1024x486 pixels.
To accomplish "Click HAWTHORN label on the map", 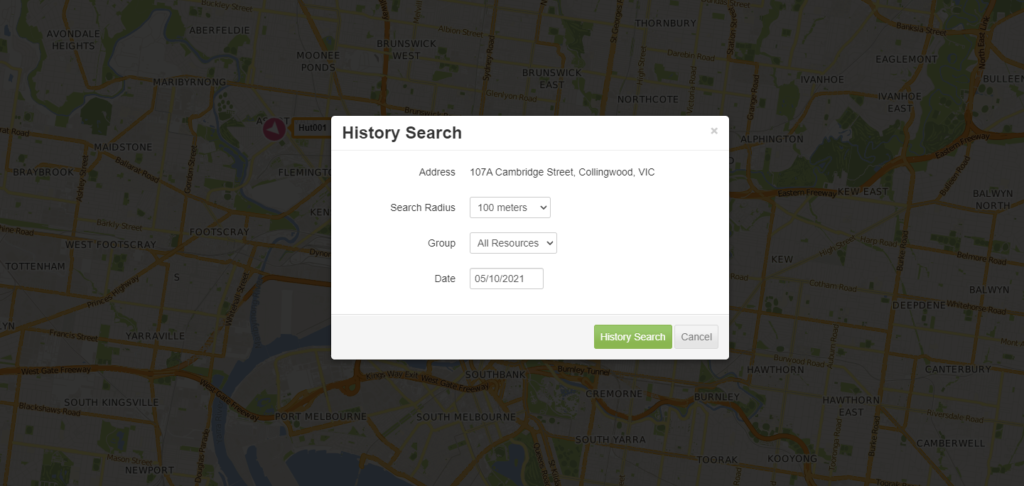I will tap(775, 370).
